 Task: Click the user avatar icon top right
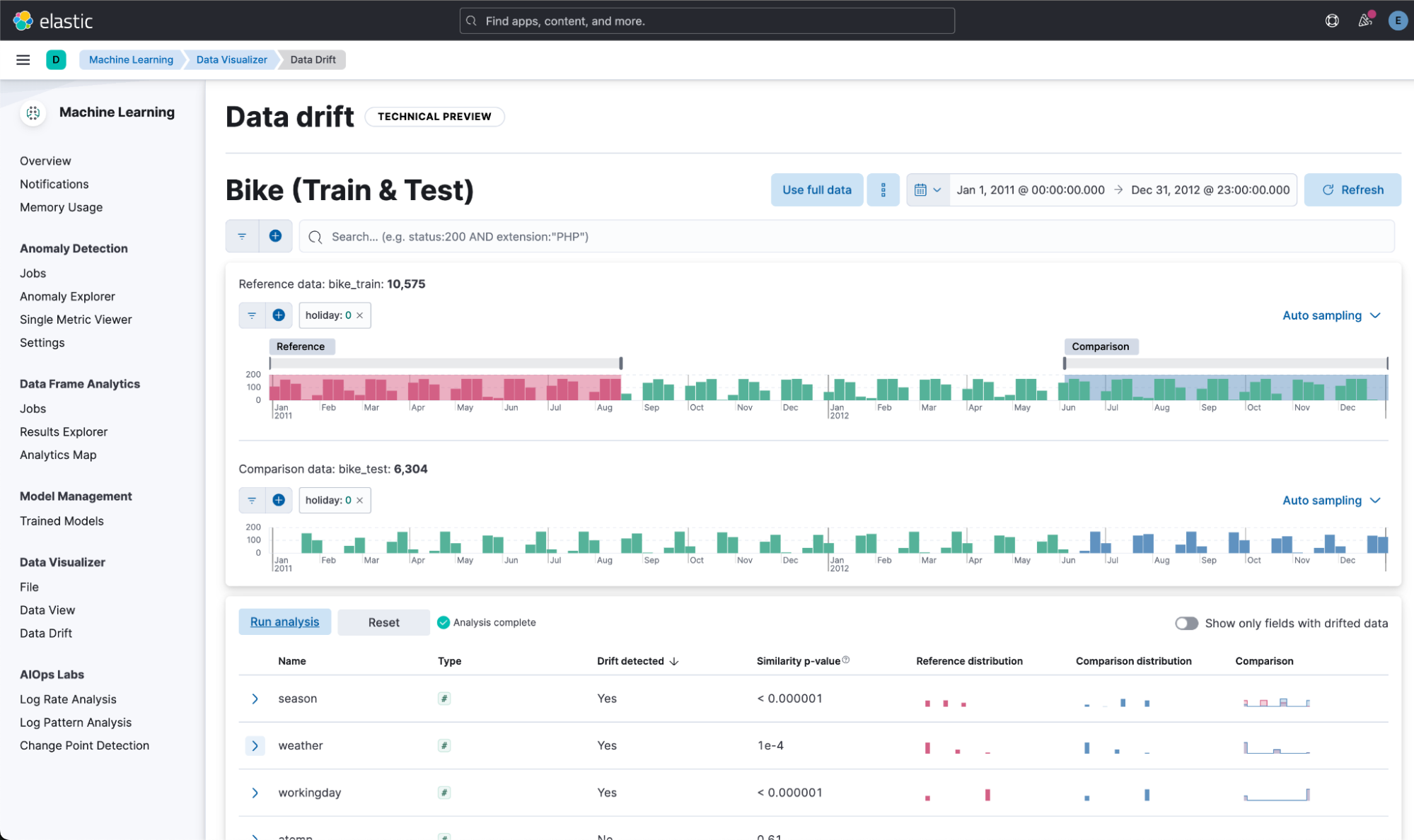(x=1397, y=21)
